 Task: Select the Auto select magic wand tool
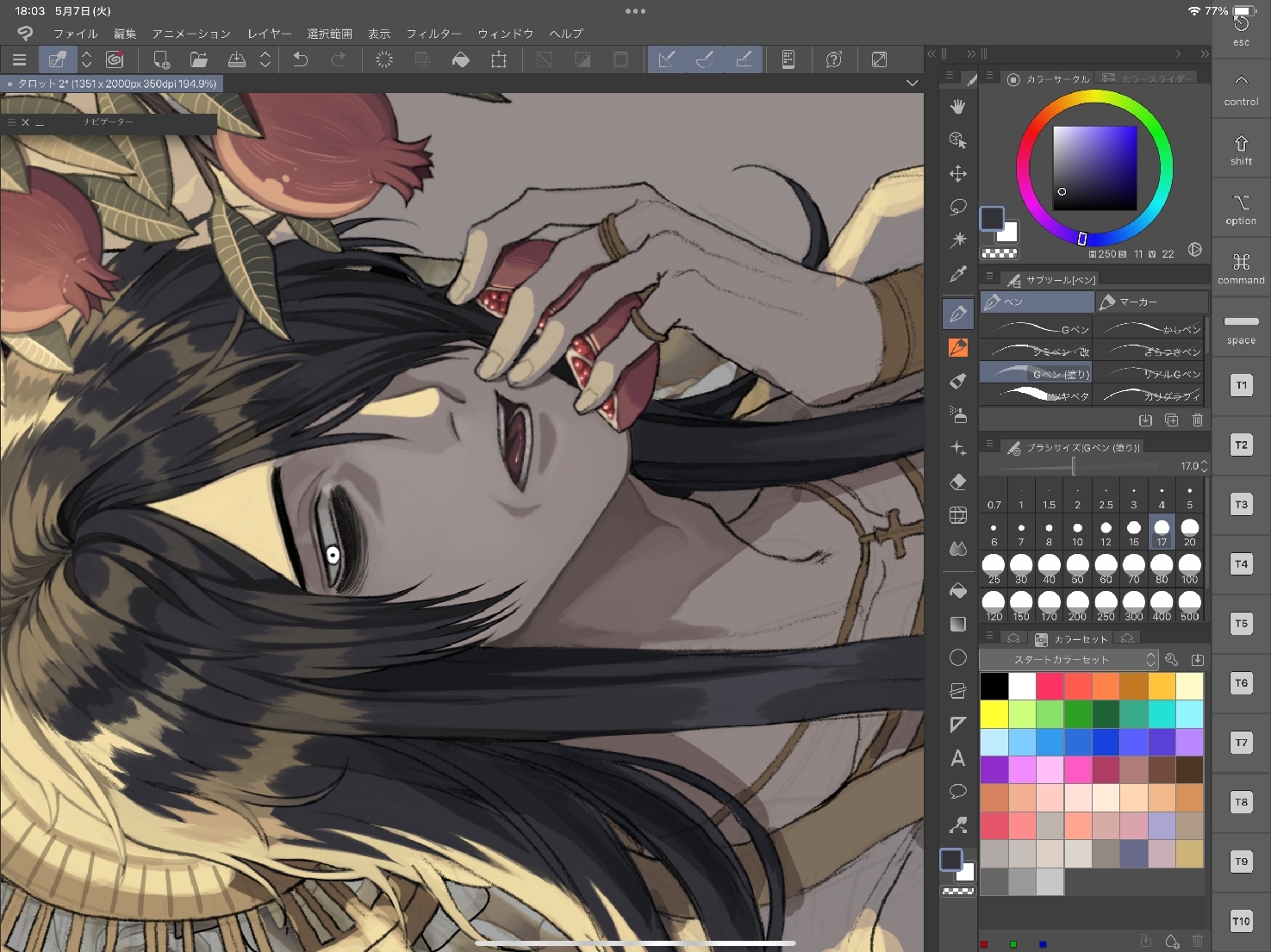(957, 240)
